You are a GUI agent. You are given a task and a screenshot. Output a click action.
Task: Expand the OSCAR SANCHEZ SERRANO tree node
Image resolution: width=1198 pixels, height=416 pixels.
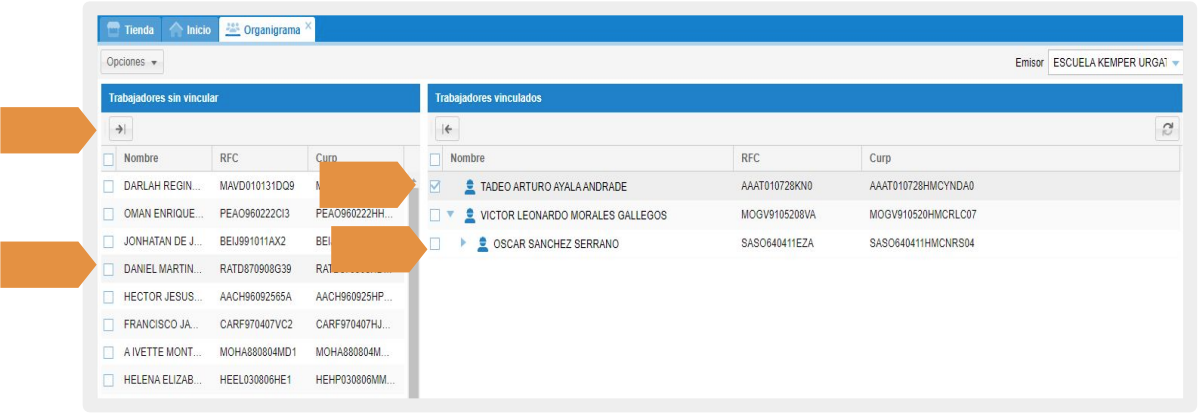pos(463,244)
